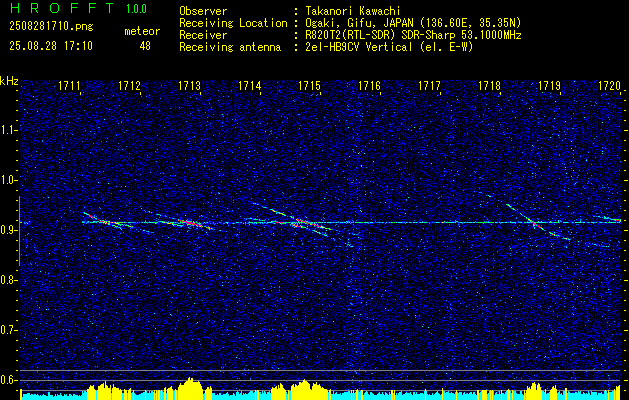Click the HROFFT title text

click(62, 8)
